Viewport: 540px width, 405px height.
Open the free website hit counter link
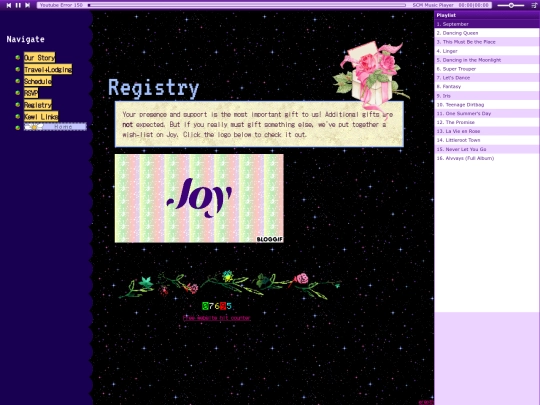click(x=217, y=318)
